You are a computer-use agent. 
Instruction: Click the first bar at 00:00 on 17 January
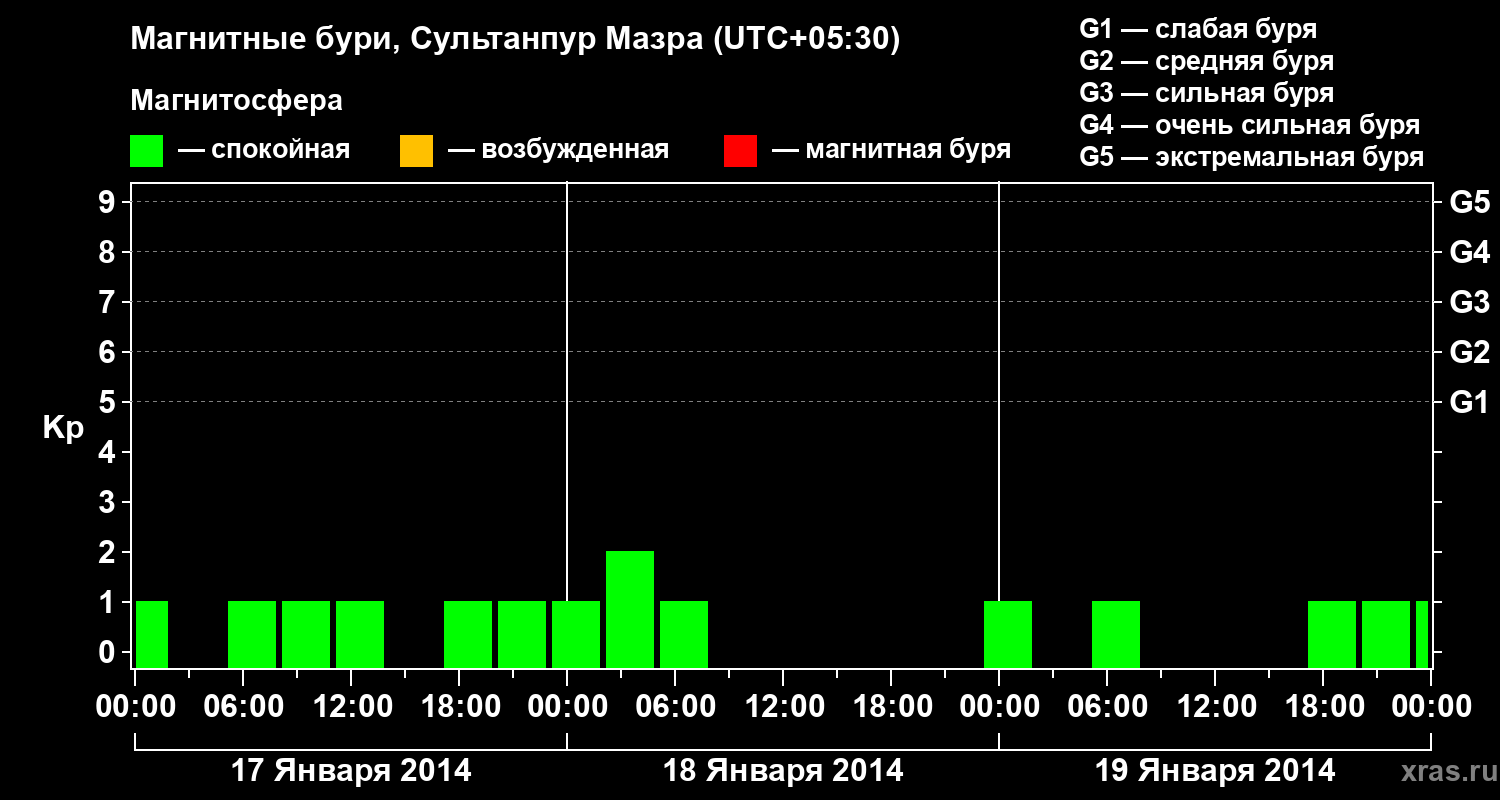(152, 634)
